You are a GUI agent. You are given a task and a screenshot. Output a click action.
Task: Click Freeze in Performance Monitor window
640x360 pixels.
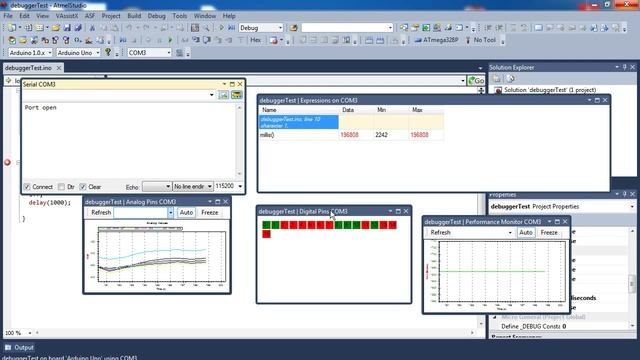(x=549, y=233)
